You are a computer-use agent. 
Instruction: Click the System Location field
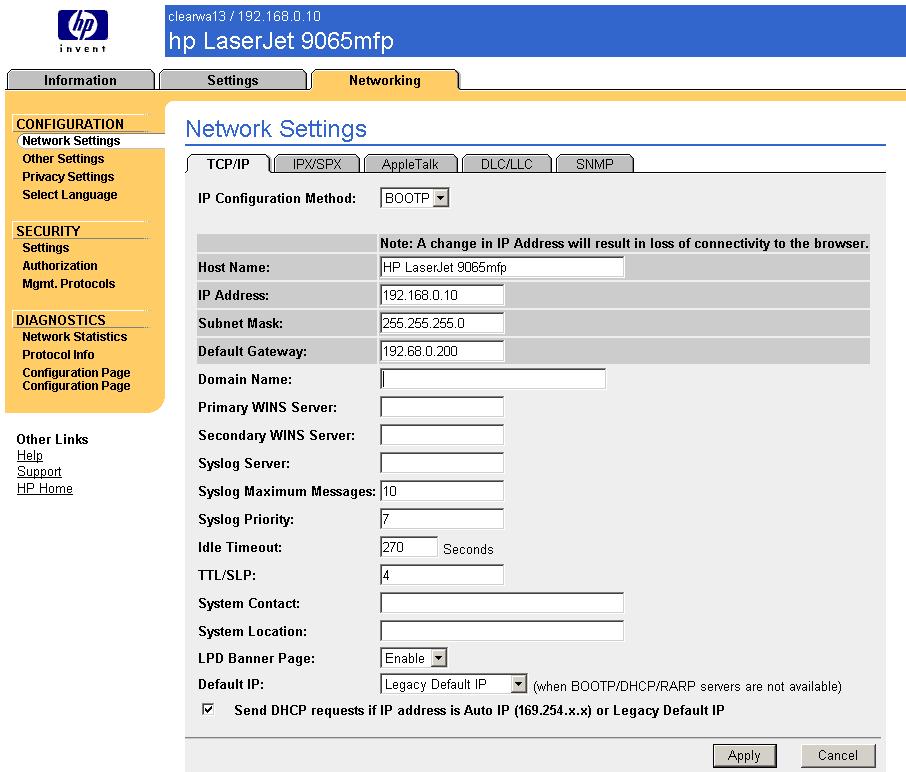coord(502,631)
